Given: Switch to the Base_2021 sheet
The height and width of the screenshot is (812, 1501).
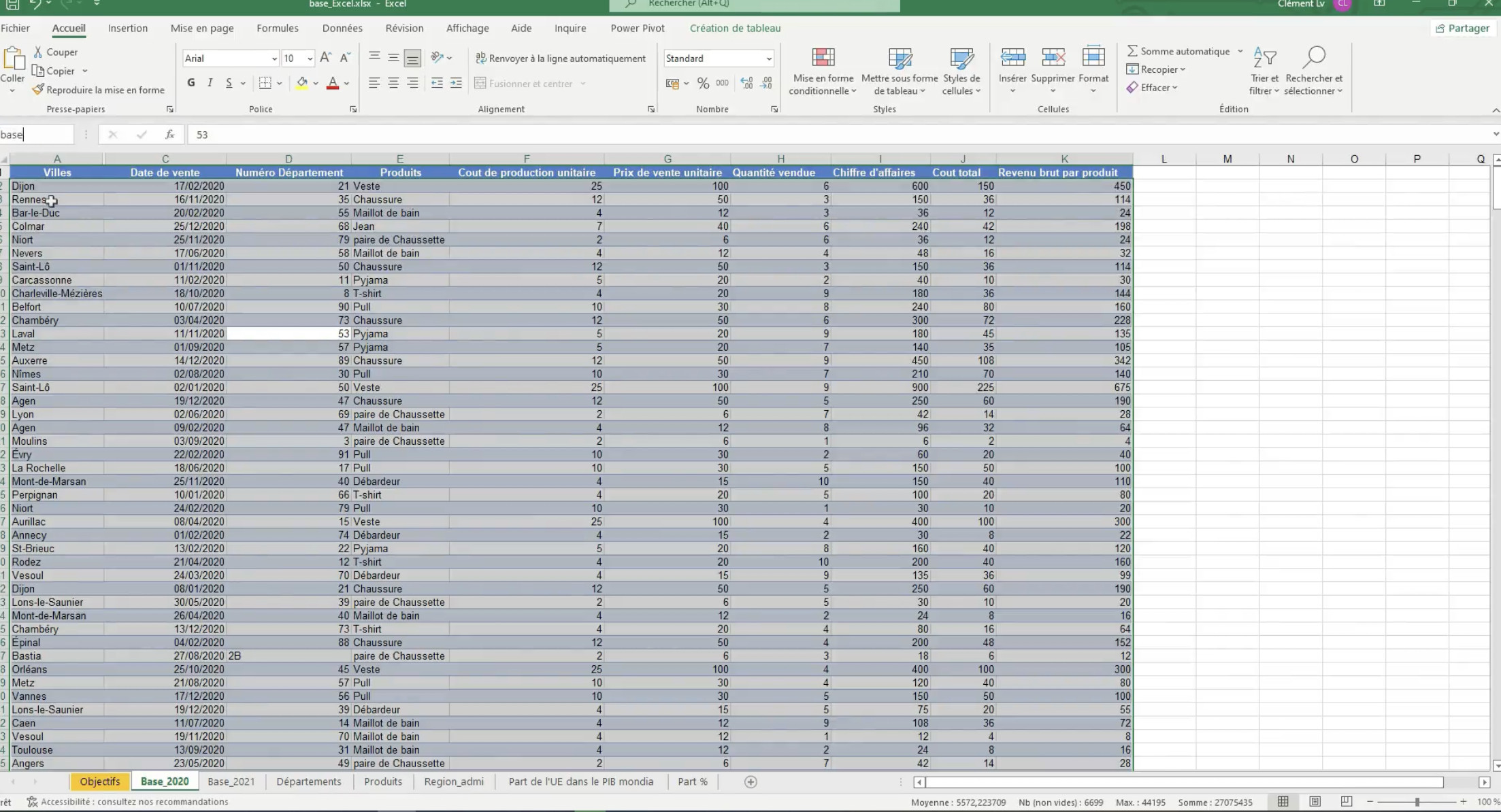Looking at the screenshot, I should coord(231,782).
